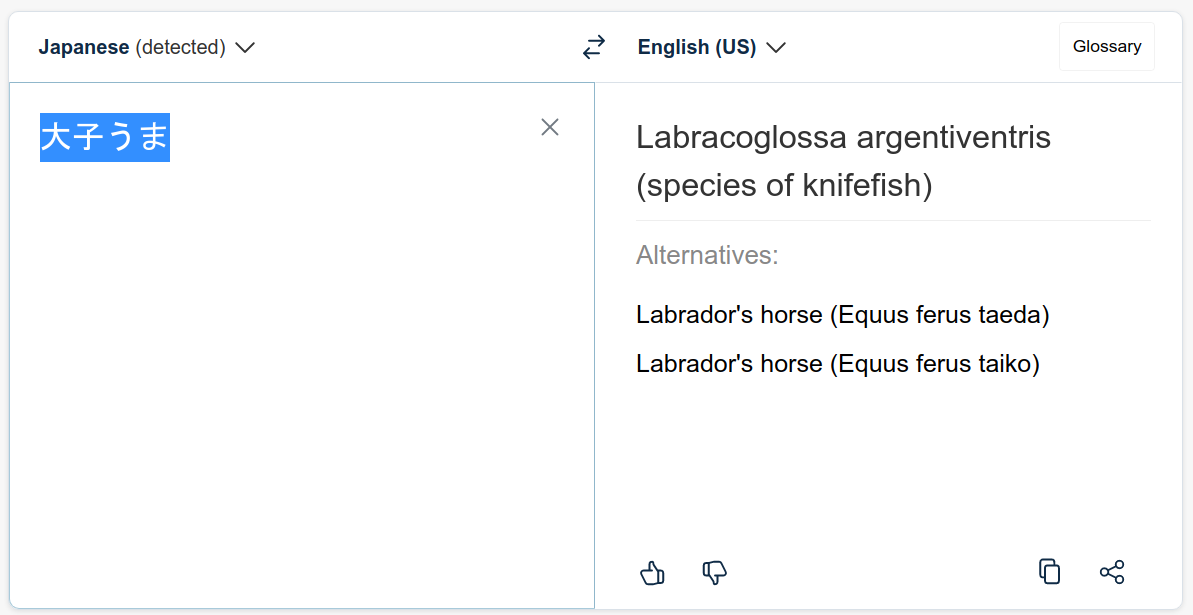Clear the Japanese source text

coord(550,127)
